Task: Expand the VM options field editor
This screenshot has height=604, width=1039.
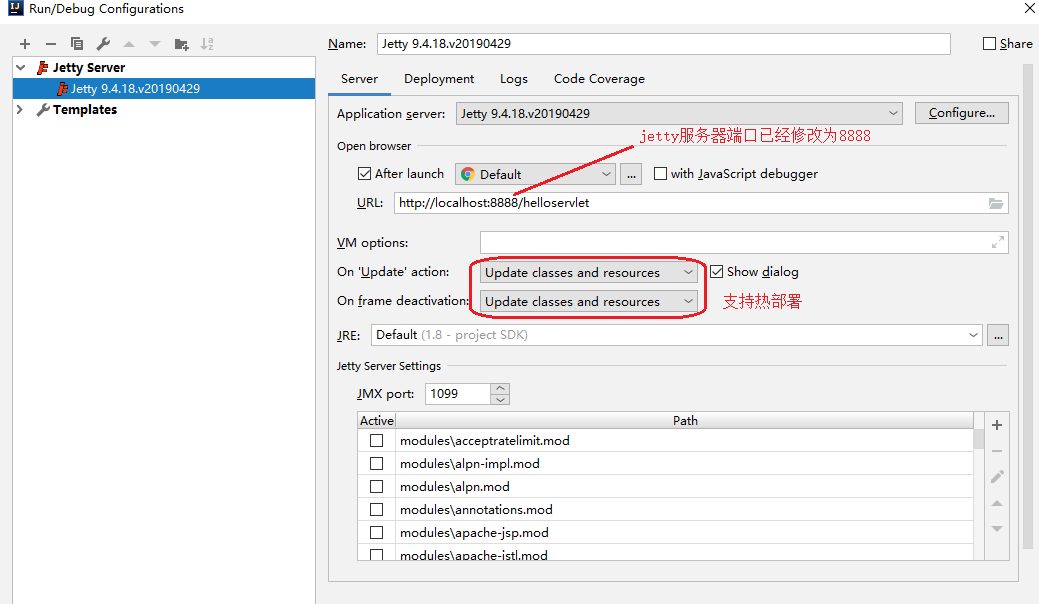Action: tap(997, 242)
